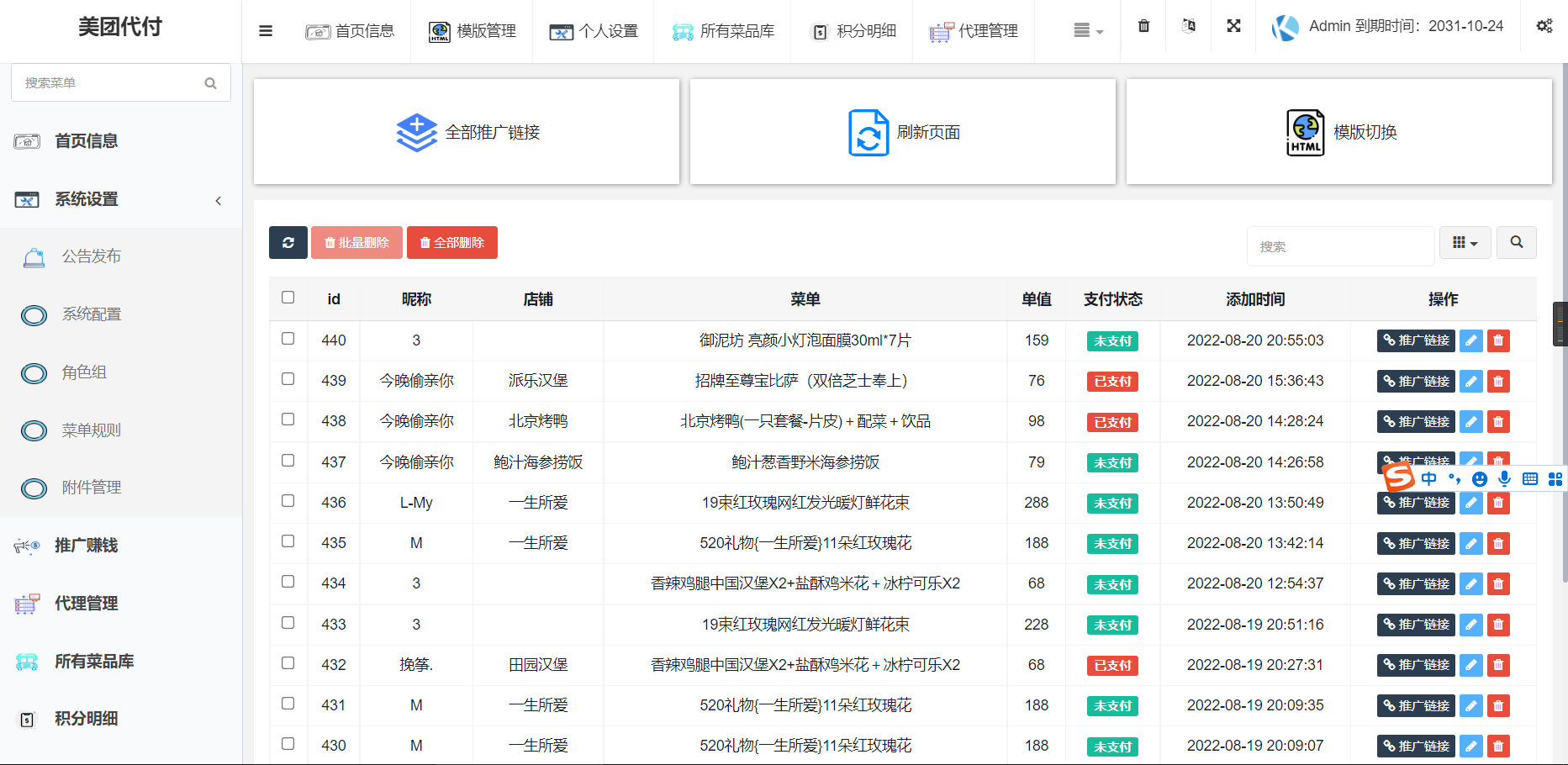Open the list dropdown in top navigation
The width and height of the screenshot is (1568, 765).
click(1088, 31)
